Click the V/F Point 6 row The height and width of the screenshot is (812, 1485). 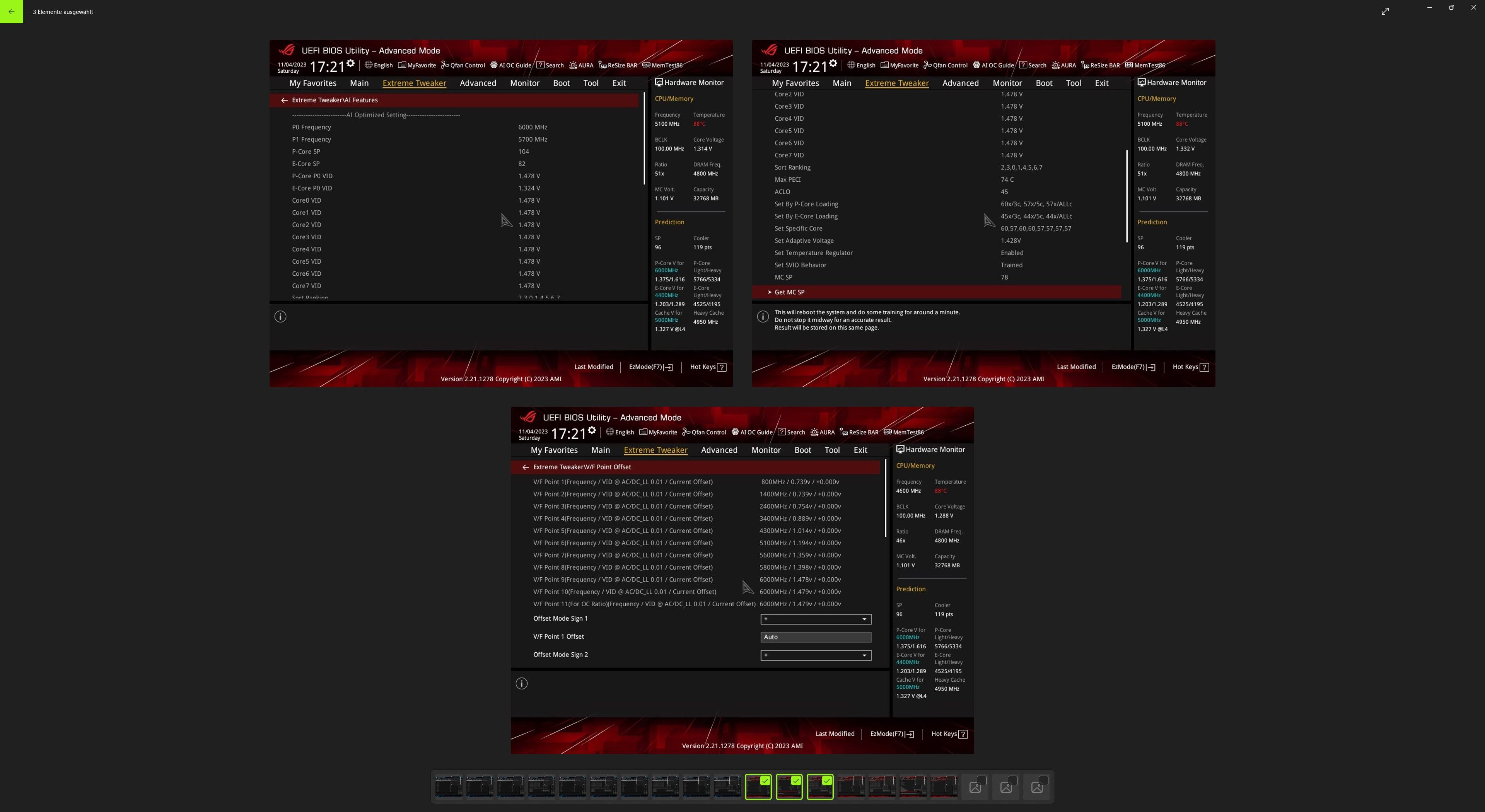coord(696,543)
